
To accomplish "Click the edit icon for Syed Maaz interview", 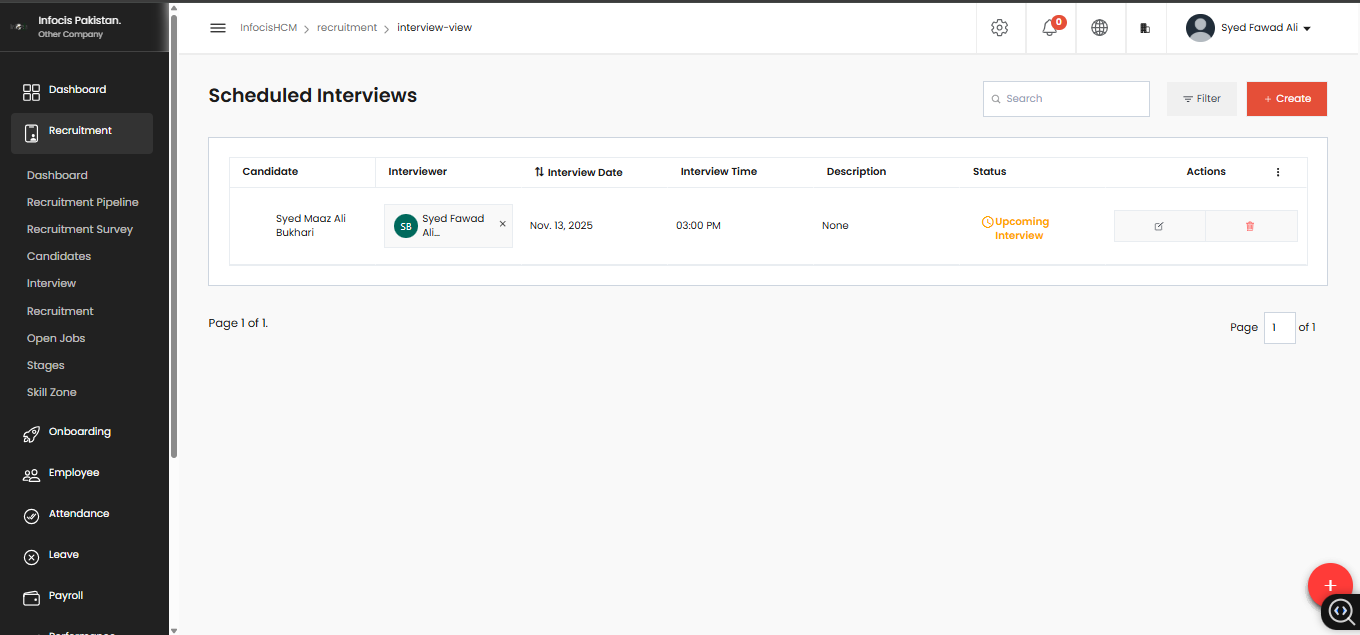I will (x=1159, y=226).
